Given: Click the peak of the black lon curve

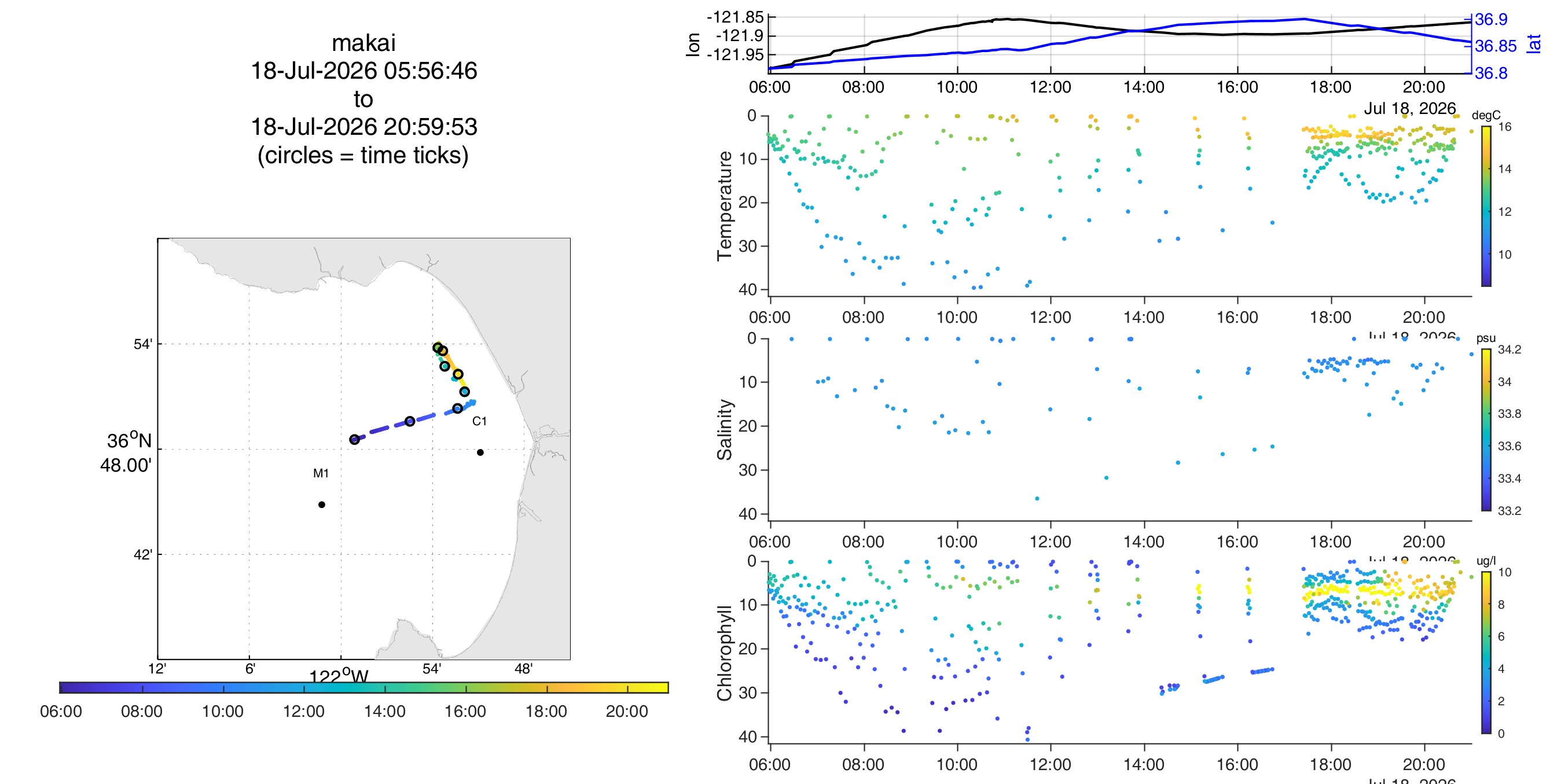Looking at the screenshot, I should [x=1007, y=19].
